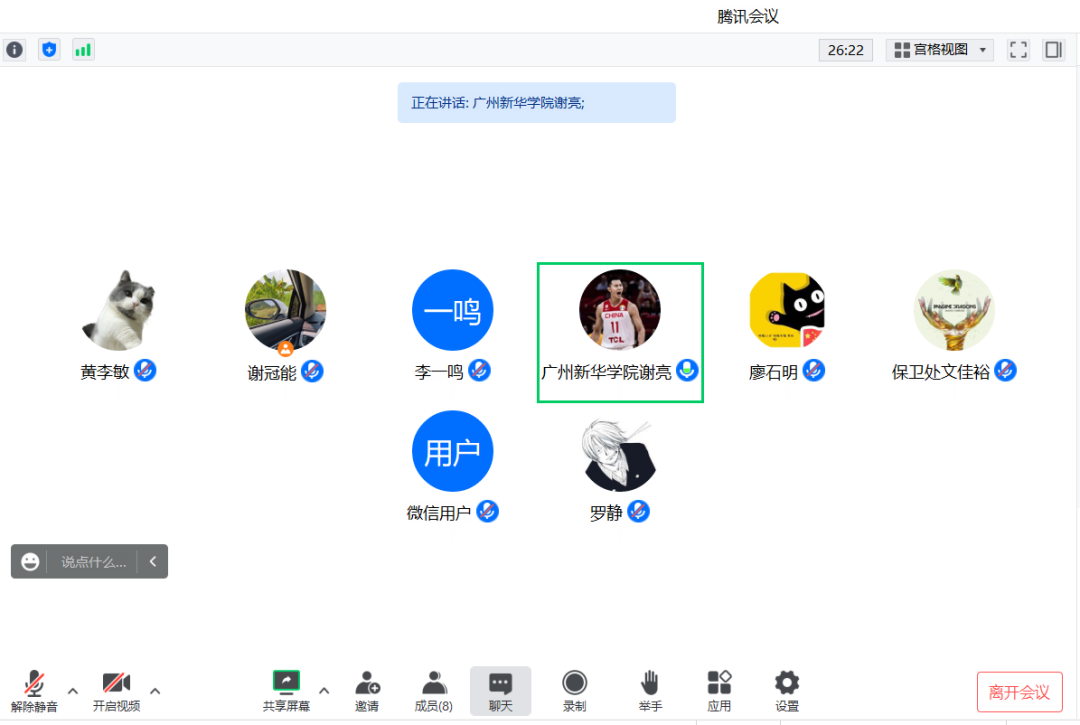
Task: Expand audio options arrow beside 解除静音
Action: [x=73, y=690]
